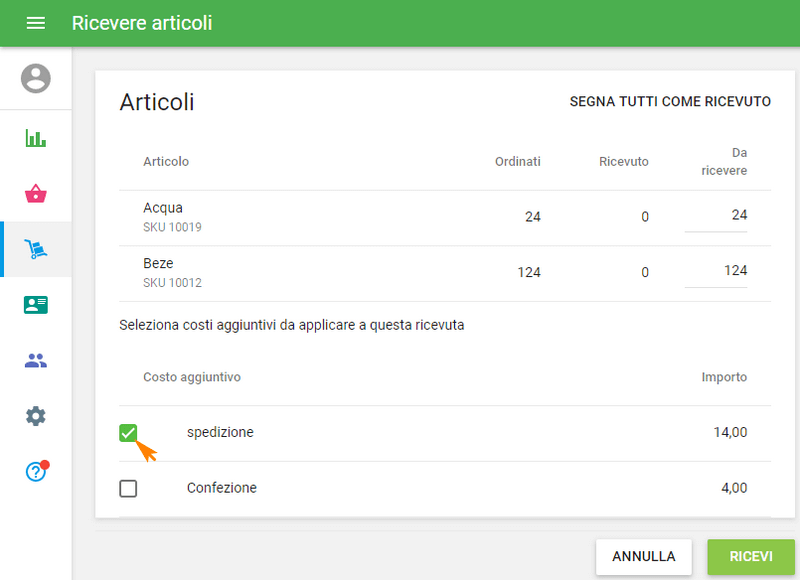
Task: Edit the Da ricevere field for Beze
Action: tap(716, 271)
